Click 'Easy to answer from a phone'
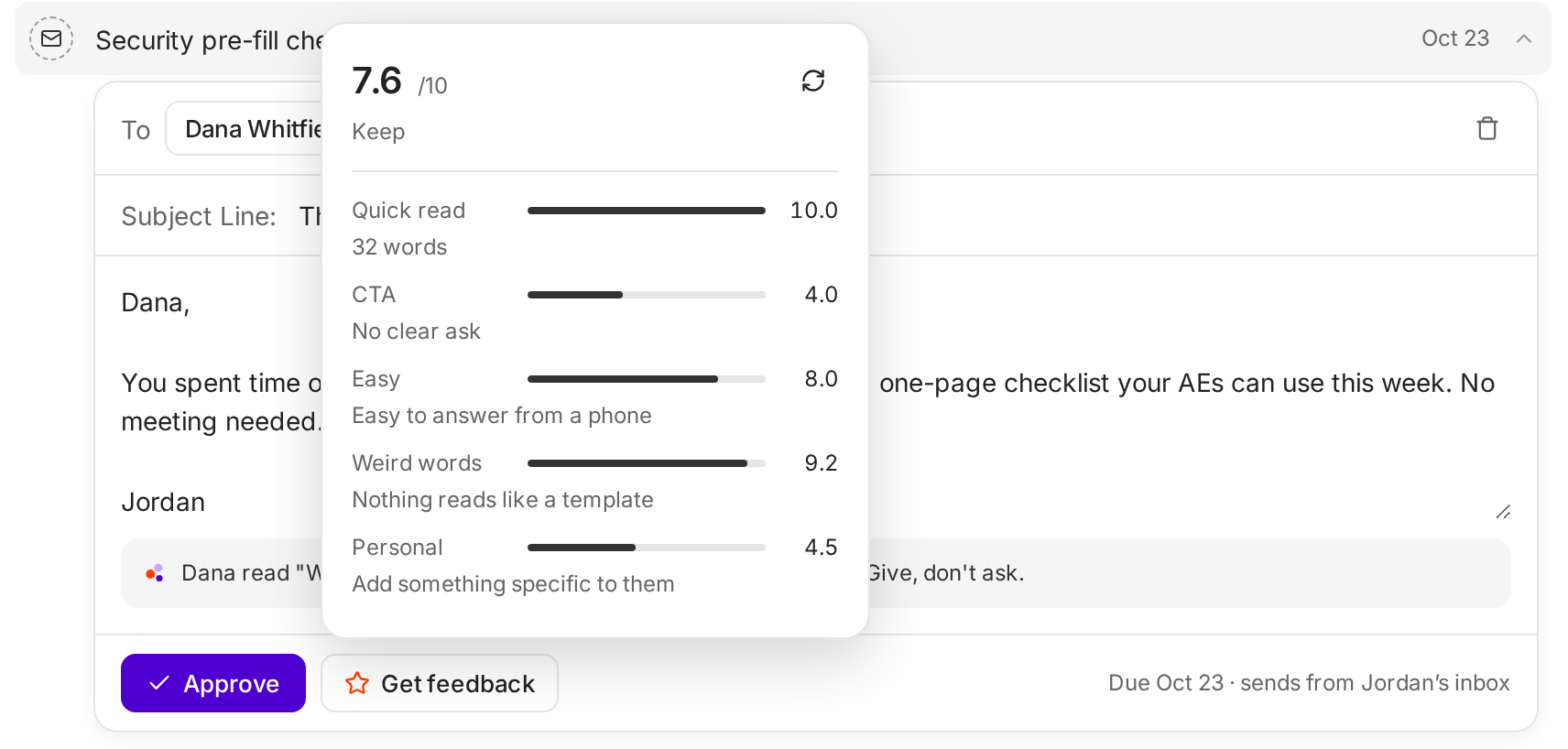This screenshot has height=749, width=1568. coord(502,416)
